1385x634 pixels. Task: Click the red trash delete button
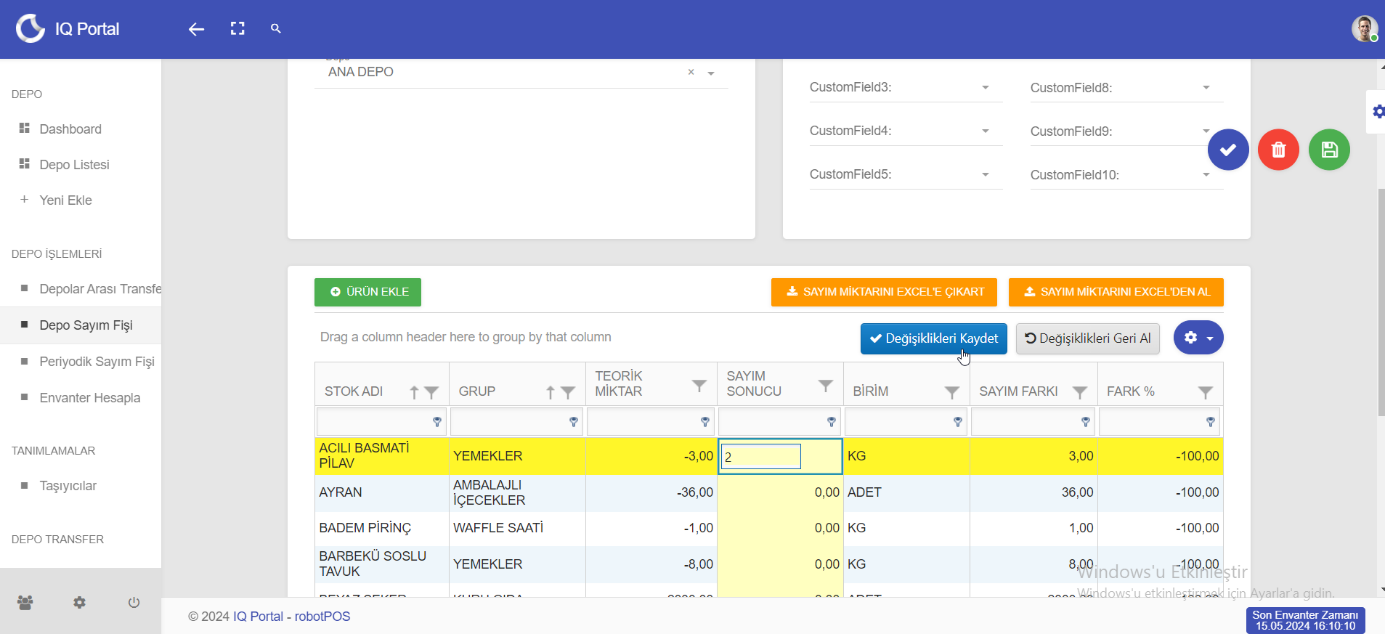click(1278, 150)
